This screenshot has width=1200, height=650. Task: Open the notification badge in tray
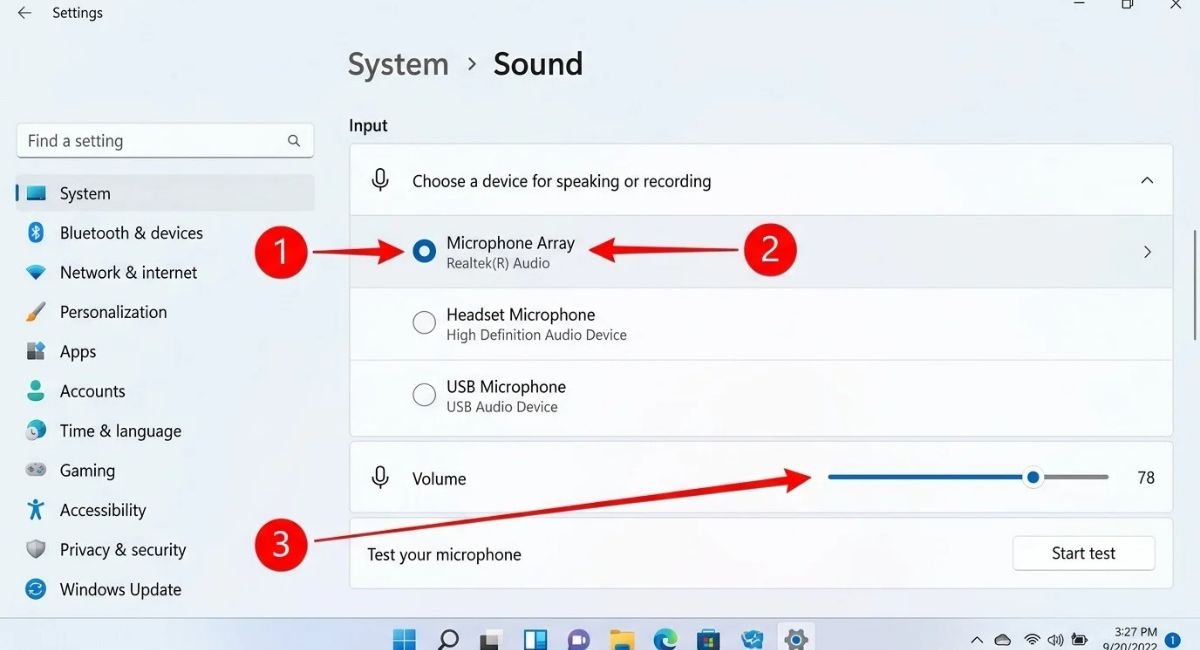tap(1173, 639)
